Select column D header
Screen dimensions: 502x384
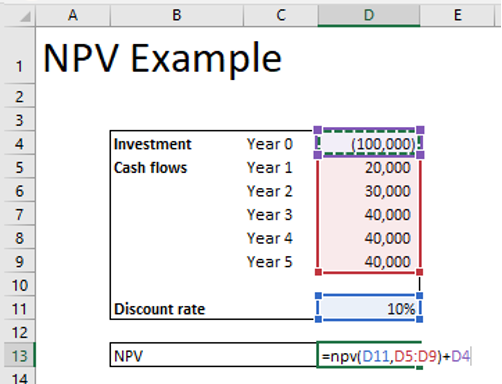point(369,15)
